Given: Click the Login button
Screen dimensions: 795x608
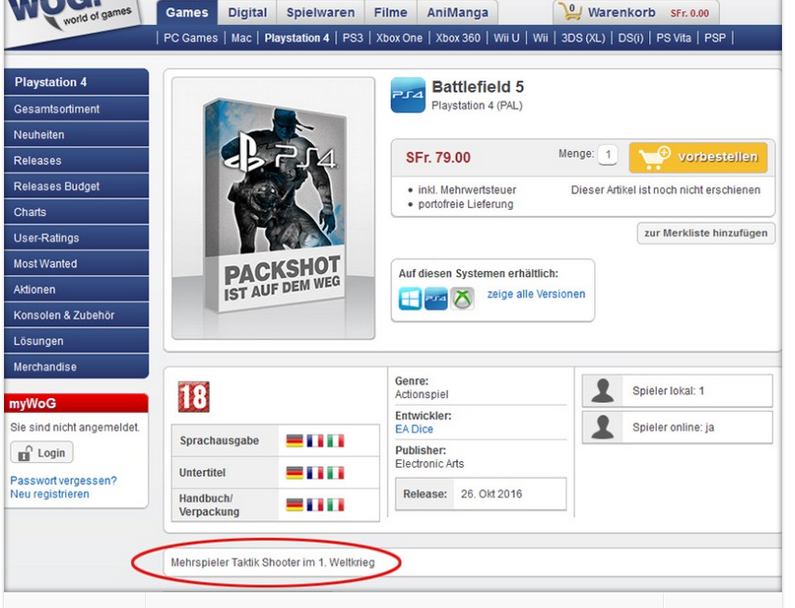Looking at the screenshot, I should pos(42,453).
